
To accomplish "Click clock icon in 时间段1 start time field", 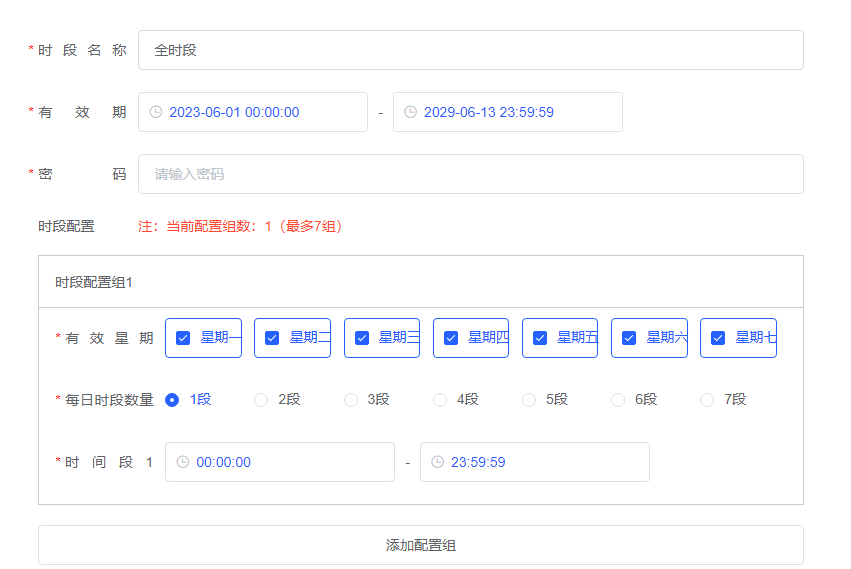I will (183, 462).
